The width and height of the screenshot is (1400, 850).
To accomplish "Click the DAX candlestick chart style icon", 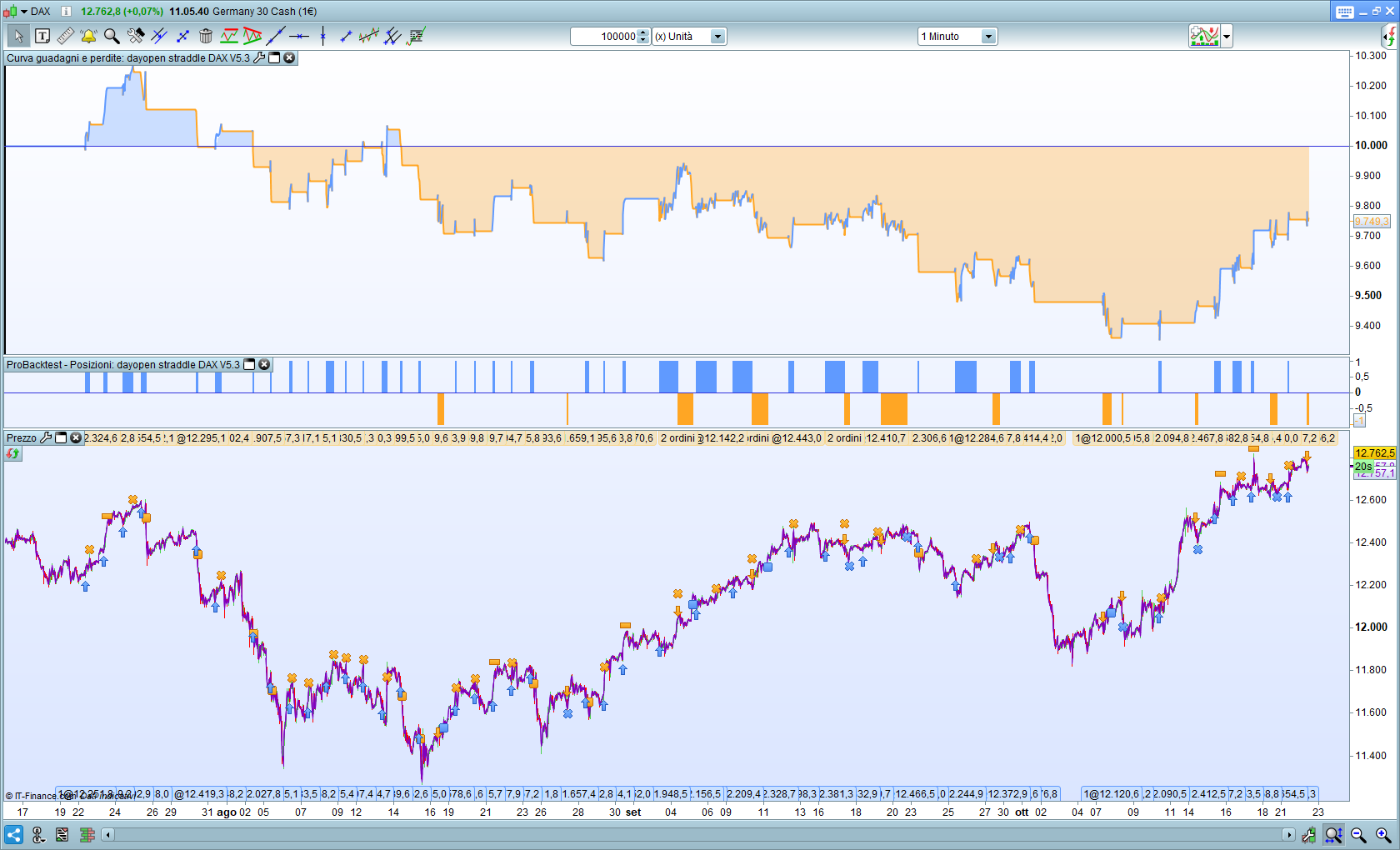I will tap(11, 11).
